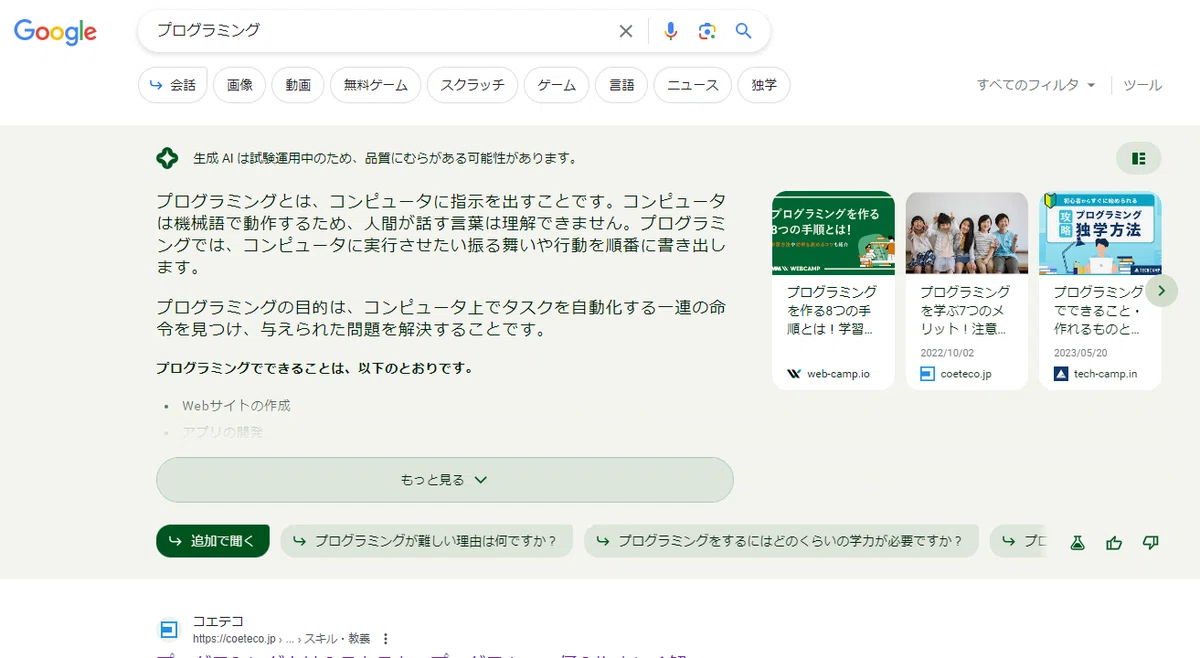Select the スクラッチ filter chip
Viewport: 1200px width, 658px height.
pos(472,85)
